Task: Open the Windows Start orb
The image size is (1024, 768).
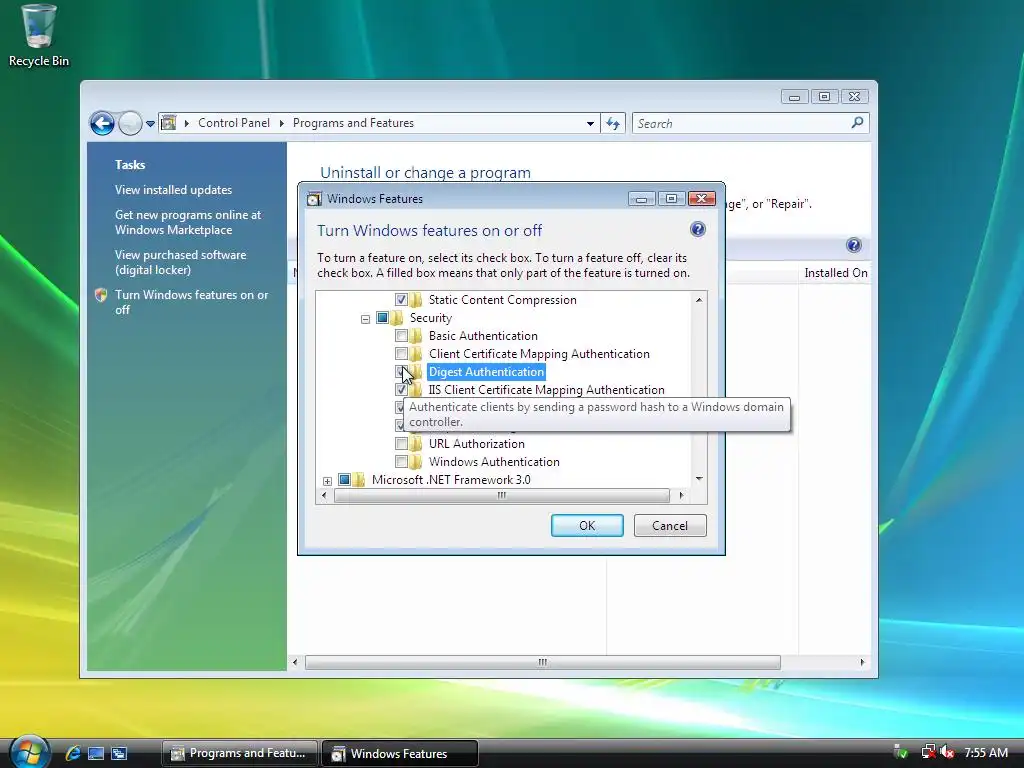Action: pyautogui.click(x=29, y=752)
